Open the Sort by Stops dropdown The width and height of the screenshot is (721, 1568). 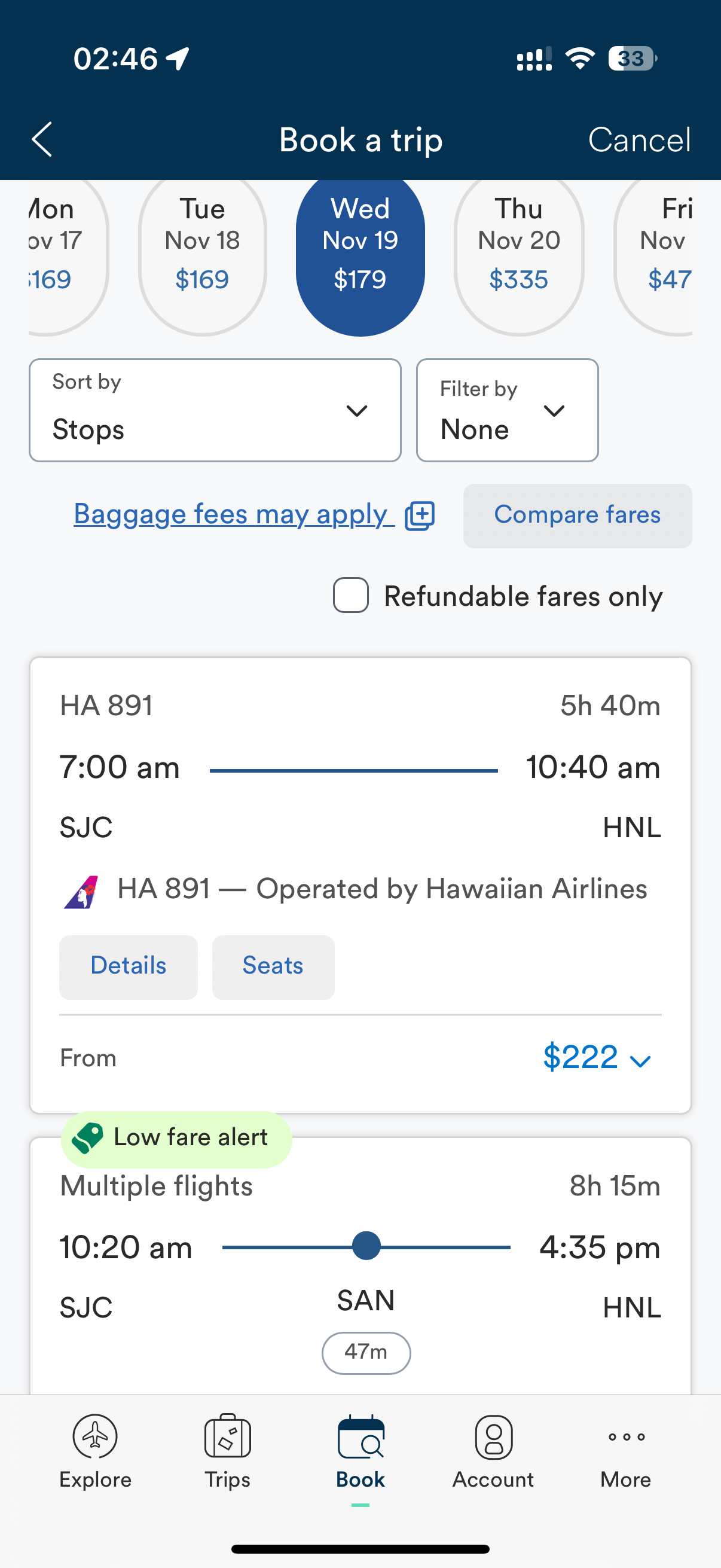pyautogui.click(x=215, y=410)
